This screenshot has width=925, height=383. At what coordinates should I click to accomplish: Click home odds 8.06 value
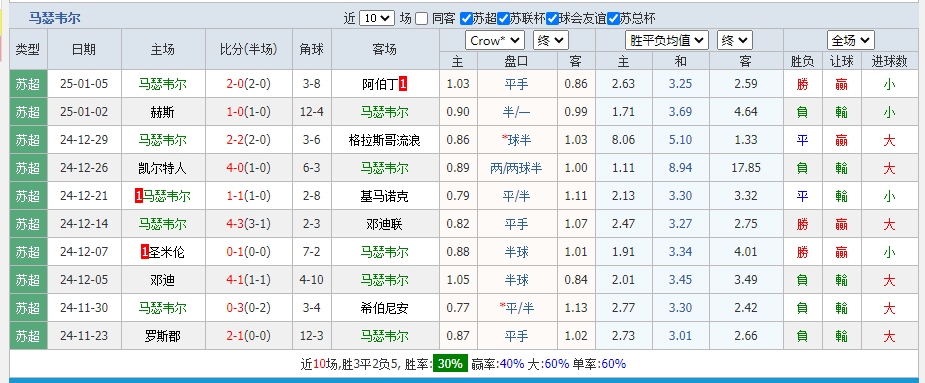(x=624, y=140)
